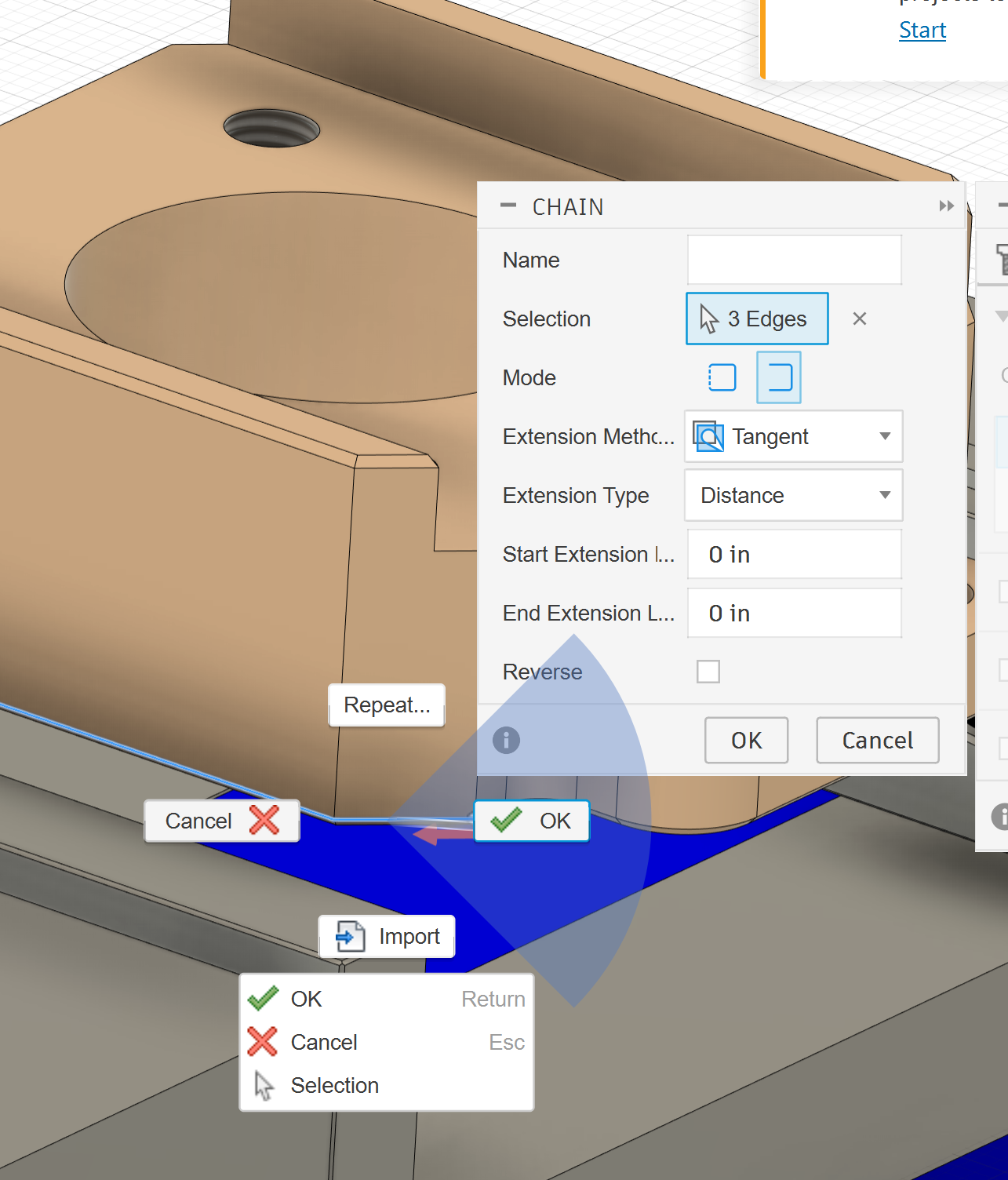Confirm the Chain dialog with OK
1008x1180 pixels.
pos(747,740)
